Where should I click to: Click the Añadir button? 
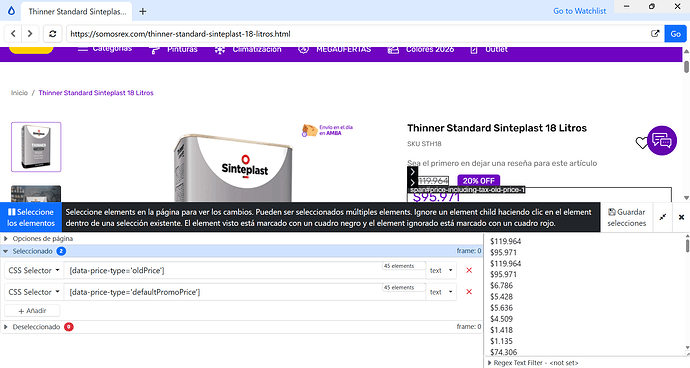pyautogui.click(x=32, y=311)
